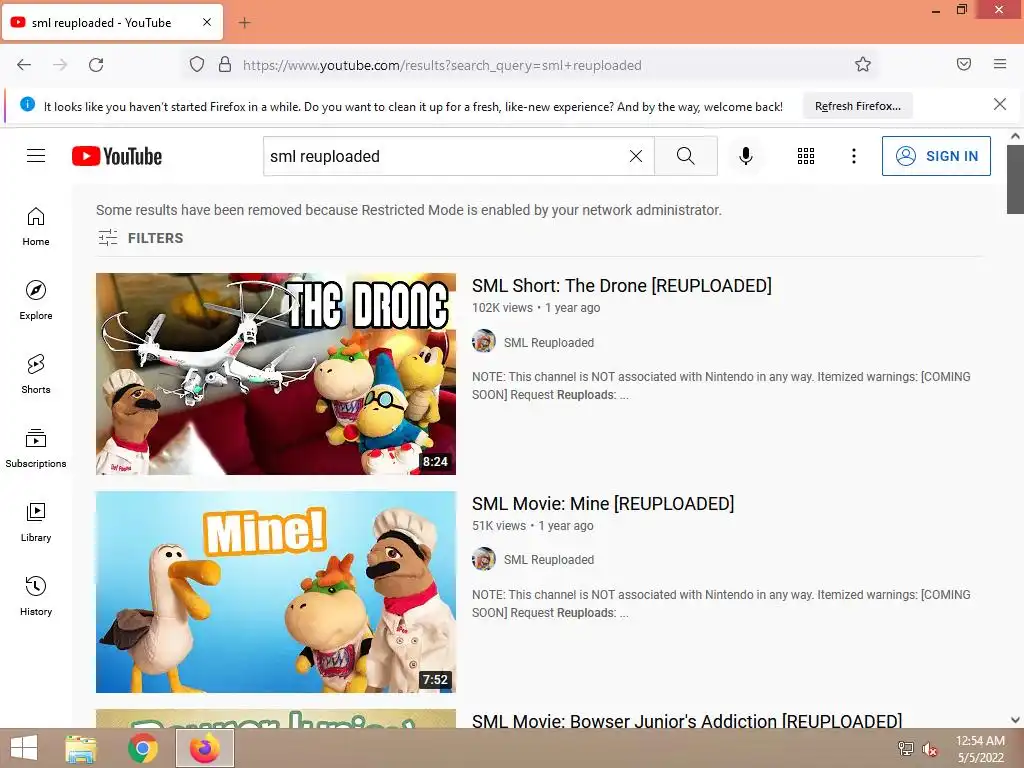Show site security padlock info
This screenshot has width=1024, height=768.
tap(225, 65)
